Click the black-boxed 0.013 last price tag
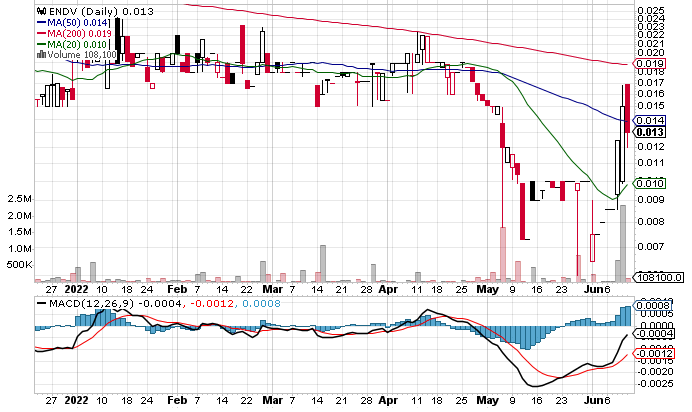 (650, 132)
